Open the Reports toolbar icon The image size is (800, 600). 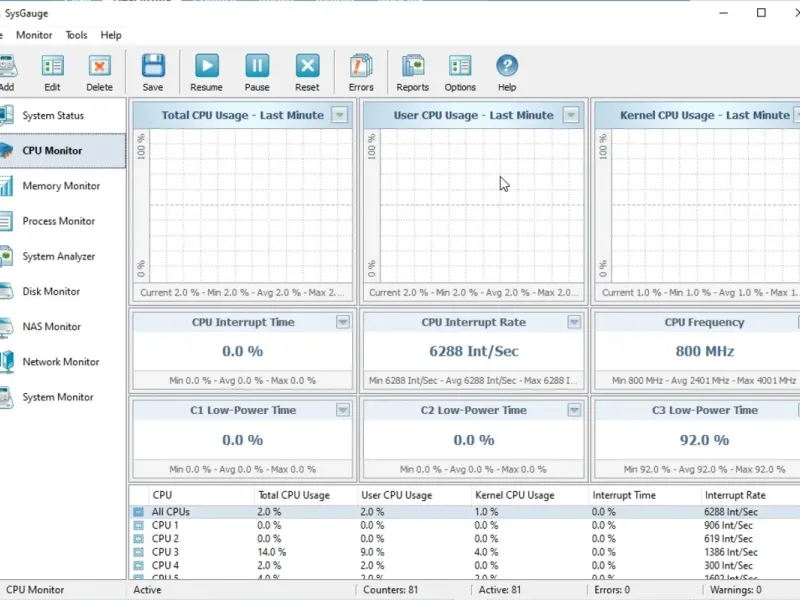click(x=413, y=66)
